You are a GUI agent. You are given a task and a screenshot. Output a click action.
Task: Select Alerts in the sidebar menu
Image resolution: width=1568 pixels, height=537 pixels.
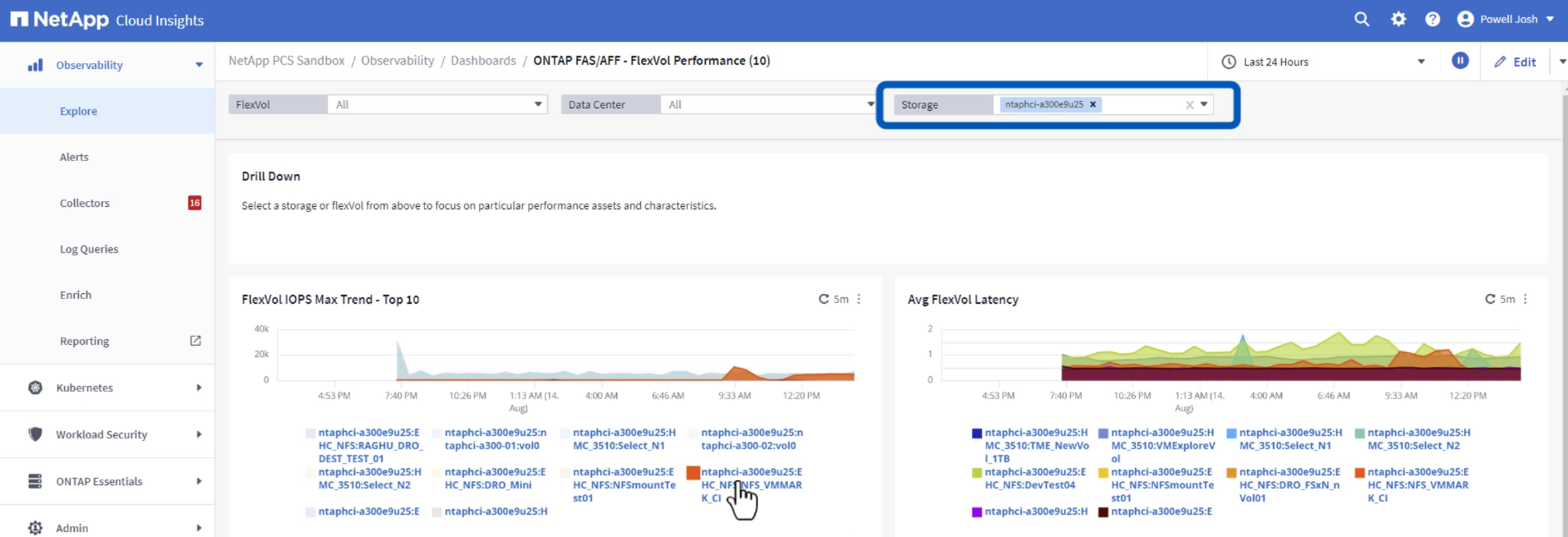click(x=74, y=157)
